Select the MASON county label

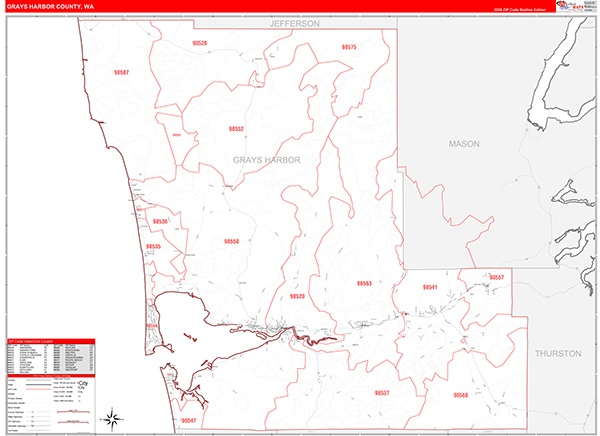tap(464, 144)
